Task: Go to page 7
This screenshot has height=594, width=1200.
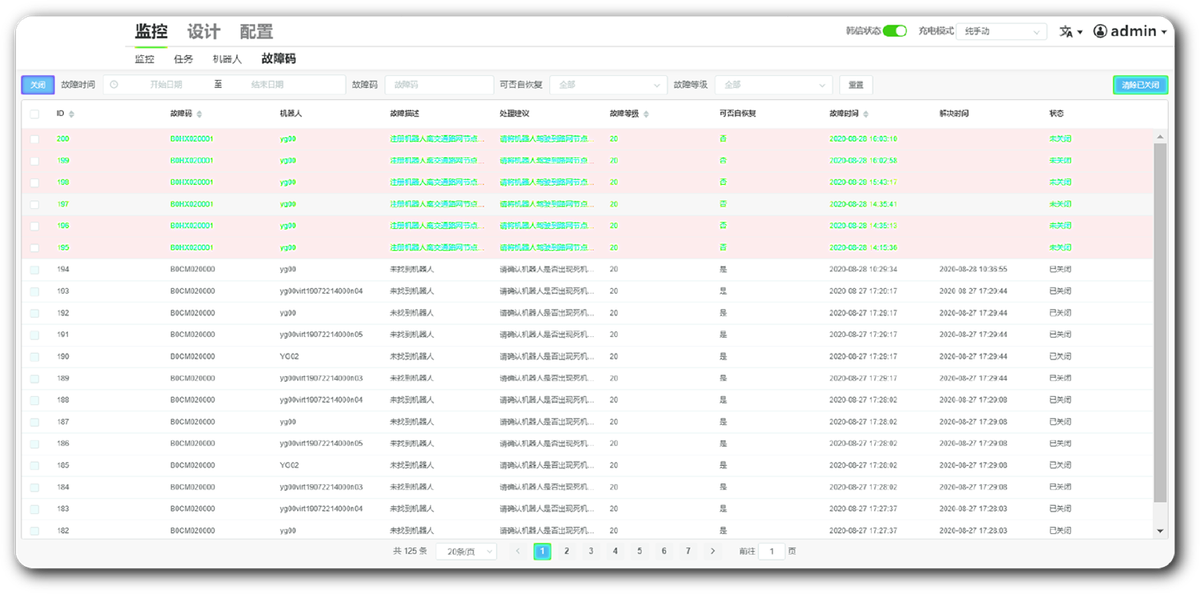Action: coord(688,551)
